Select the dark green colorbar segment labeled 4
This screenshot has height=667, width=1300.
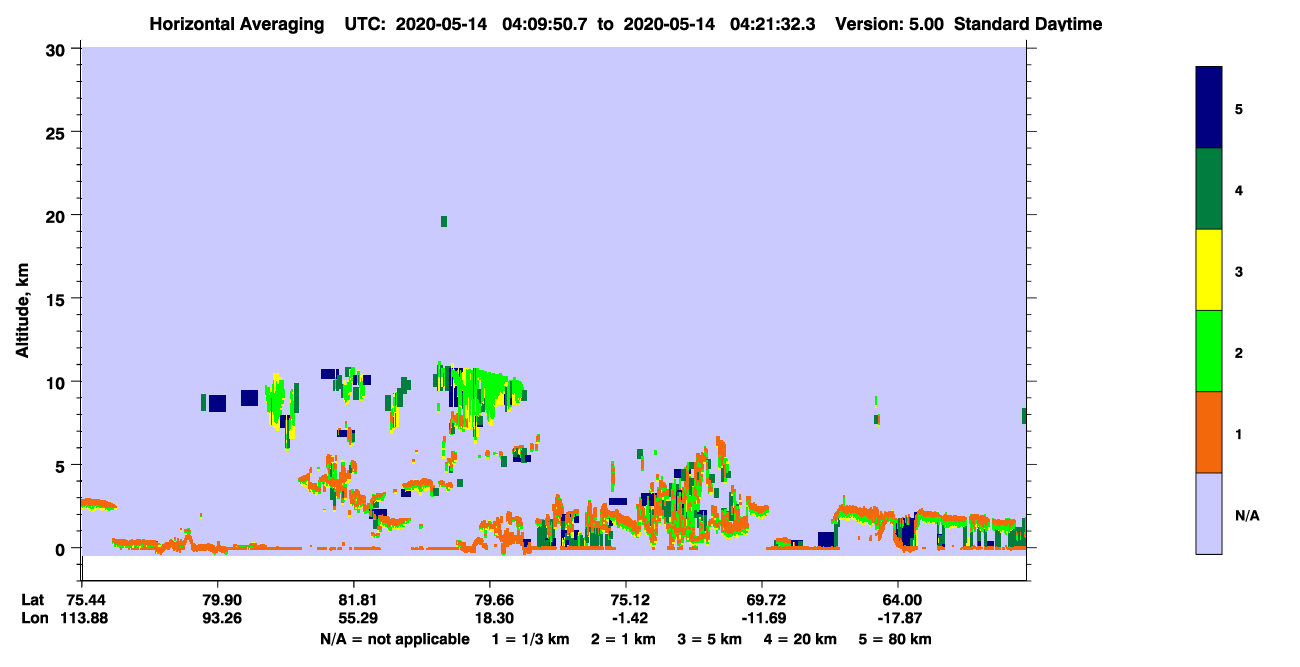pyautogui.click(x=1209, y=189)
